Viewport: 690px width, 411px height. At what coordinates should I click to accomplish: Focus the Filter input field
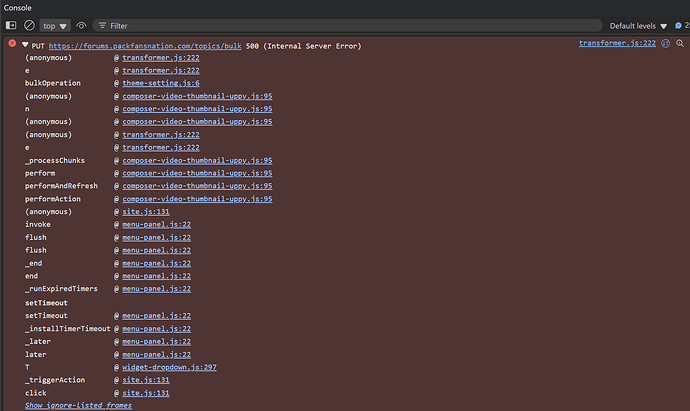click(x=348, y=26)
